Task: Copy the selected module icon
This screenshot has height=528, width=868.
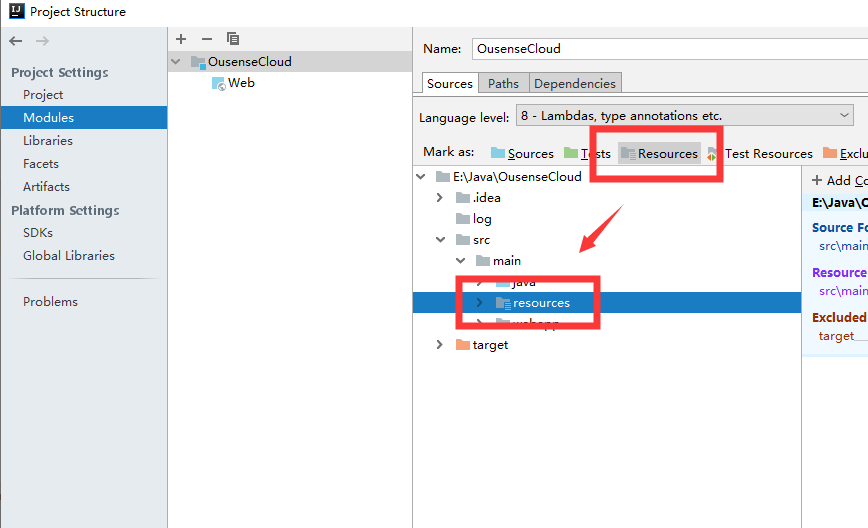Action: click(x=233, y=39)
